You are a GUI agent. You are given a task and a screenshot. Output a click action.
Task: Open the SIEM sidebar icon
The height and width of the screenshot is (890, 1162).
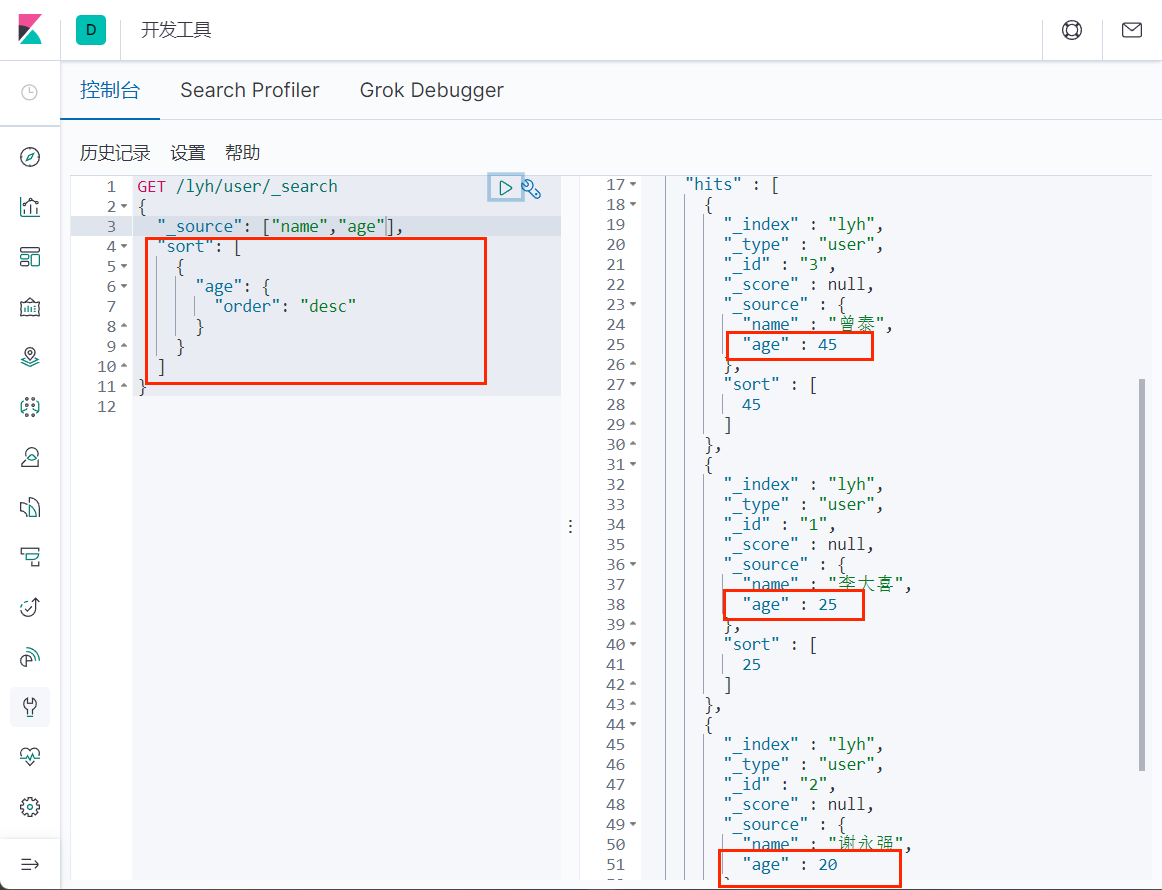click(30, 657)
